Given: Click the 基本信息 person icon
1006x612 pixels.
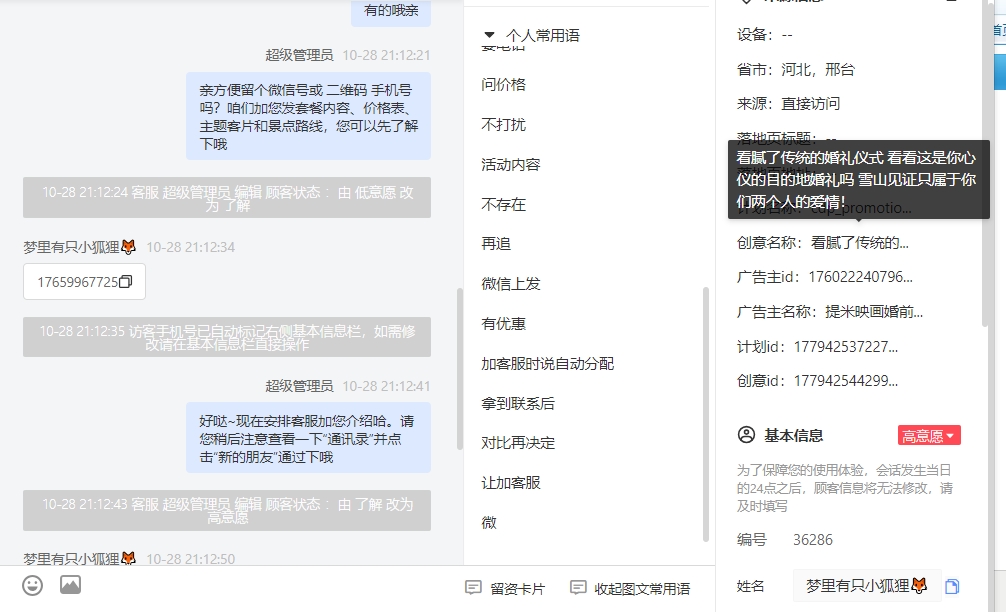Looking at the screenshot, I should point(746,435).
